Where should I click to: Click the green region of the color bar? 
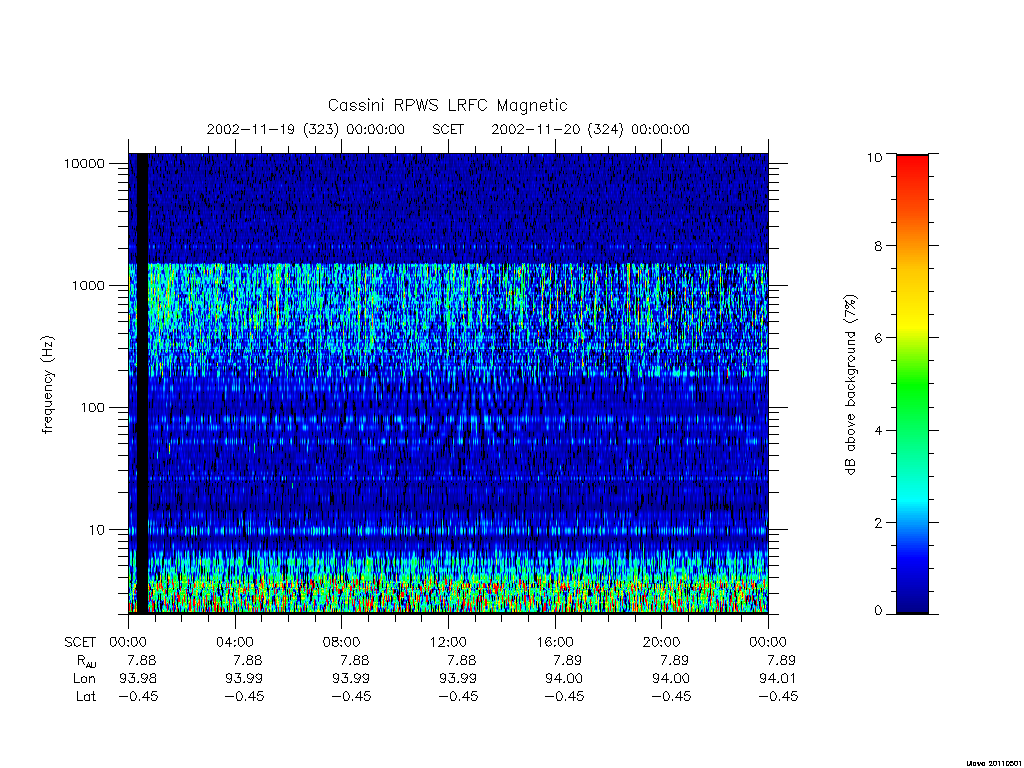point(912,384)
